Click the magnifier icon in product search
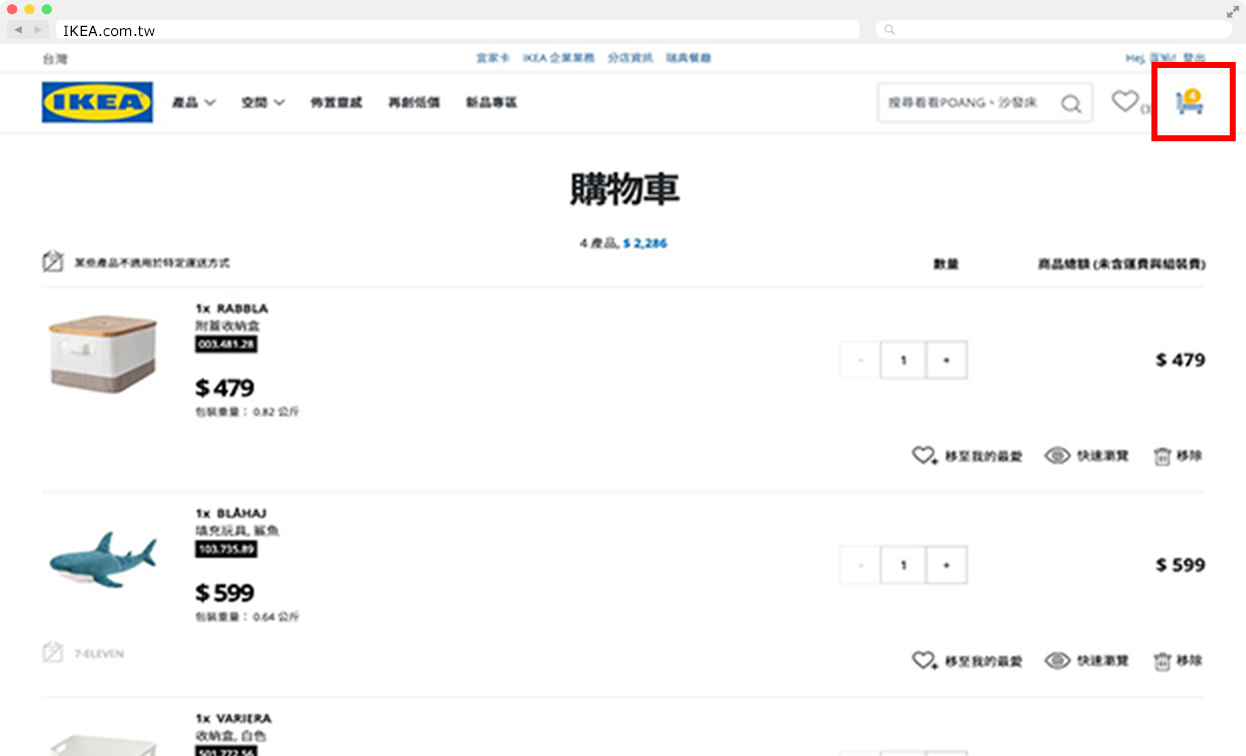The width and height of the screenshot is (1246, 756). click(1070, 103)
